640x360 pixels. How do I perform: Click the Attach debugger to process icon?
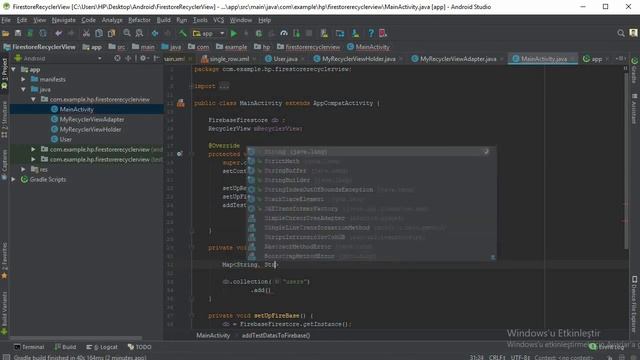(x=296, y=33)
